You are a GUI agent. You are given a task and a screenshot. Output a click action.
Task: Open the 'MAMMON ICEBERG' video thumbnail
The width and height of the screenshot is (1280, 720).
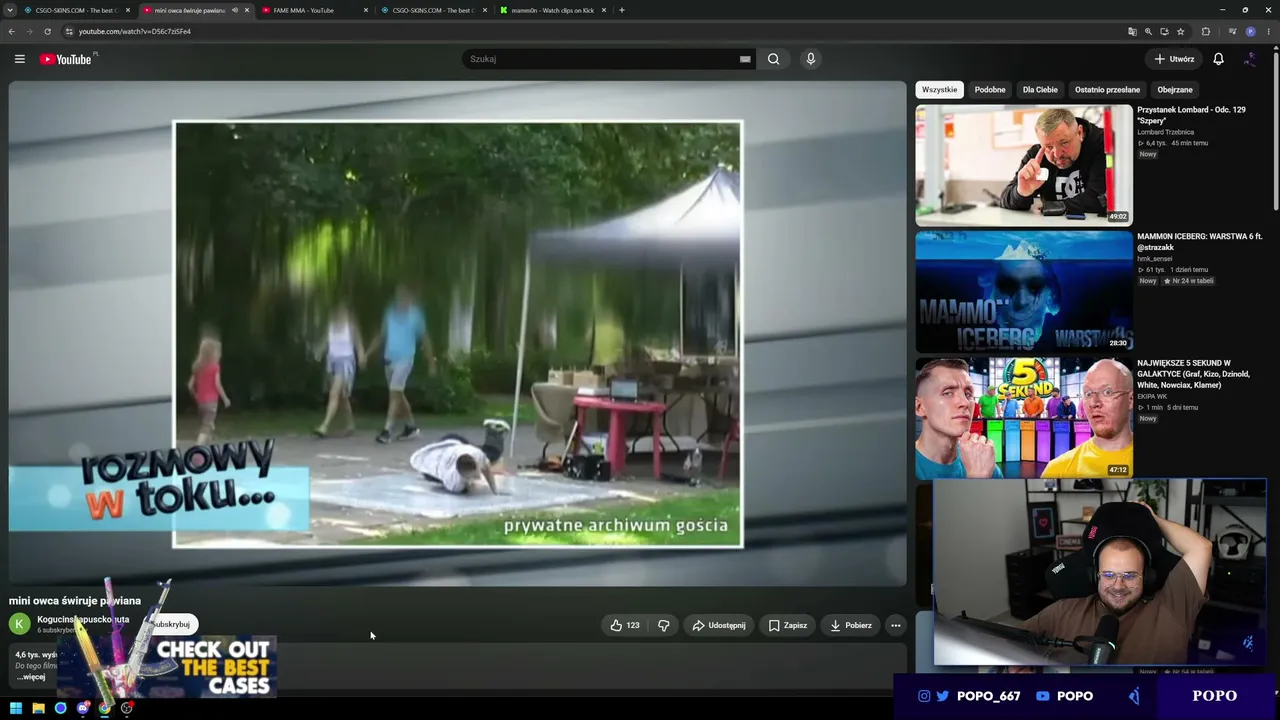1024,292
